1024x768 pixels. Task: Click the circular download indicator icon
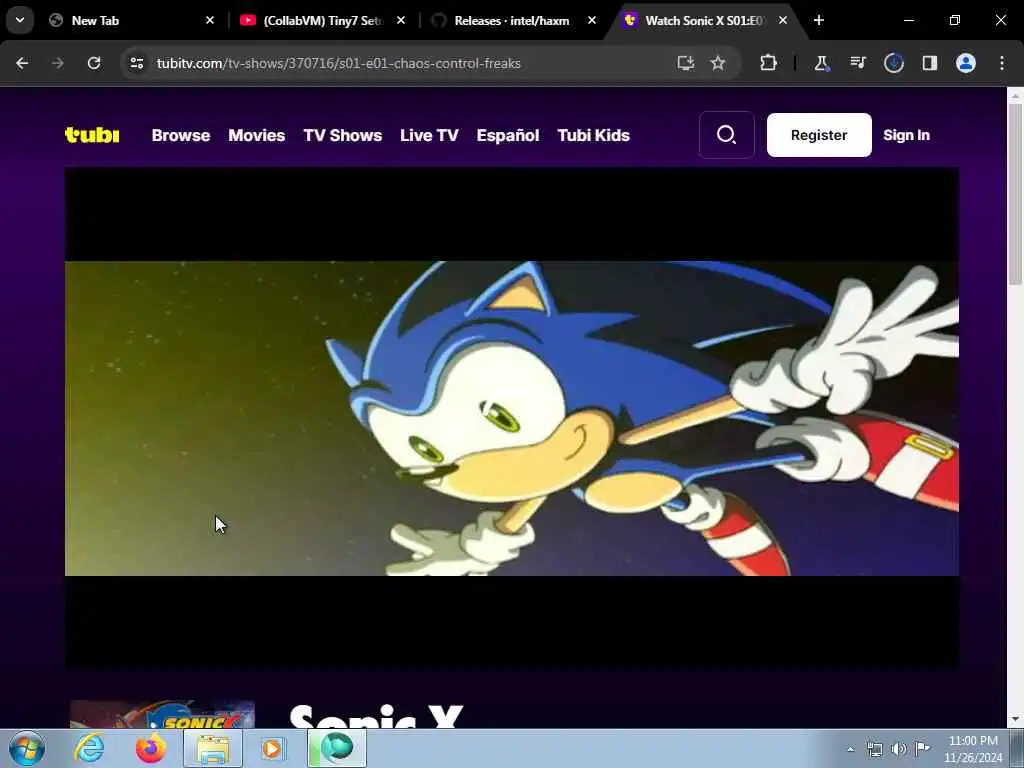[x=893, y=63]
